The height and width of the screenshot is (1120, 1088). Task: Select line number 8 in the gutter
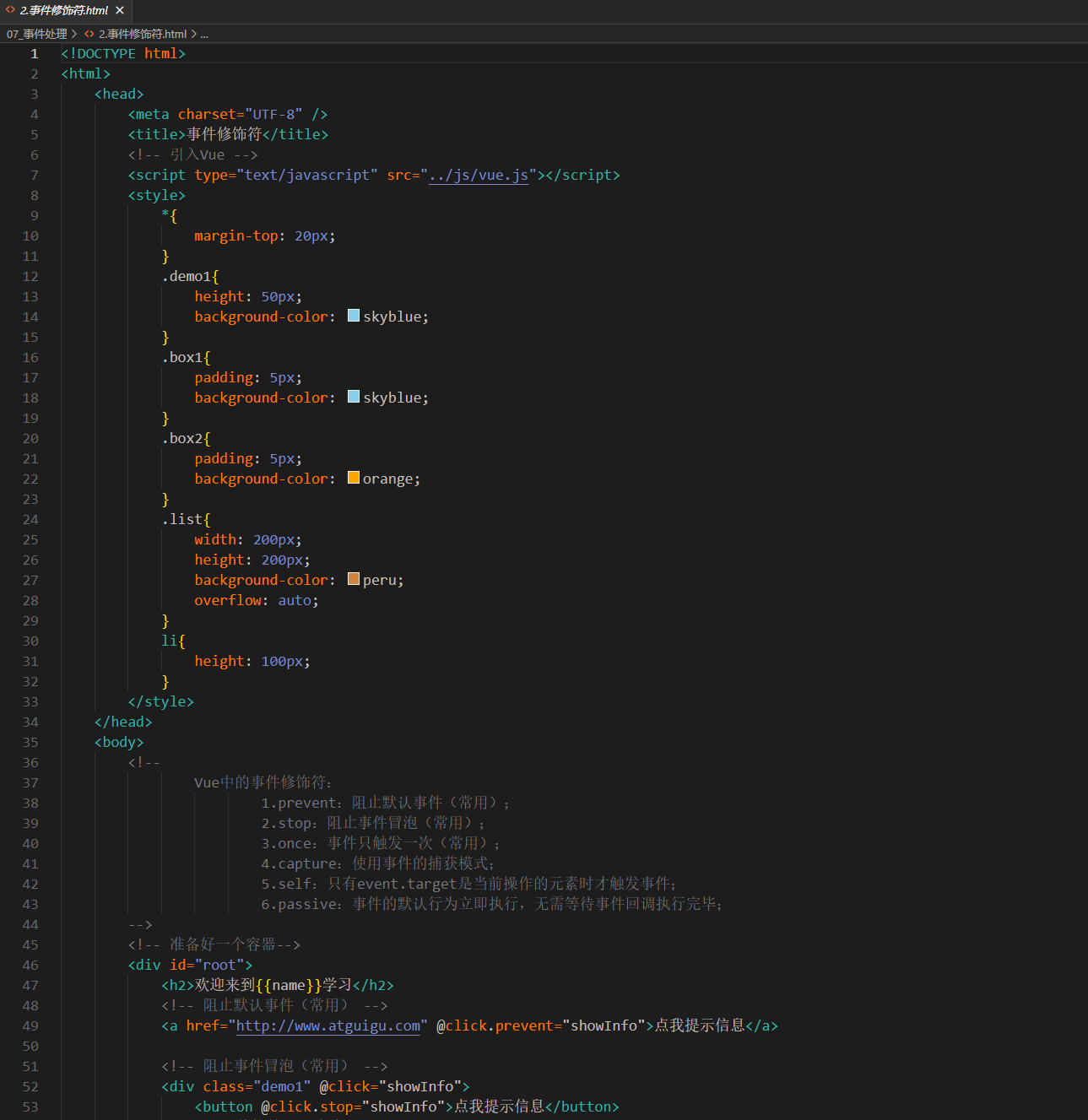tap(35, 195)
